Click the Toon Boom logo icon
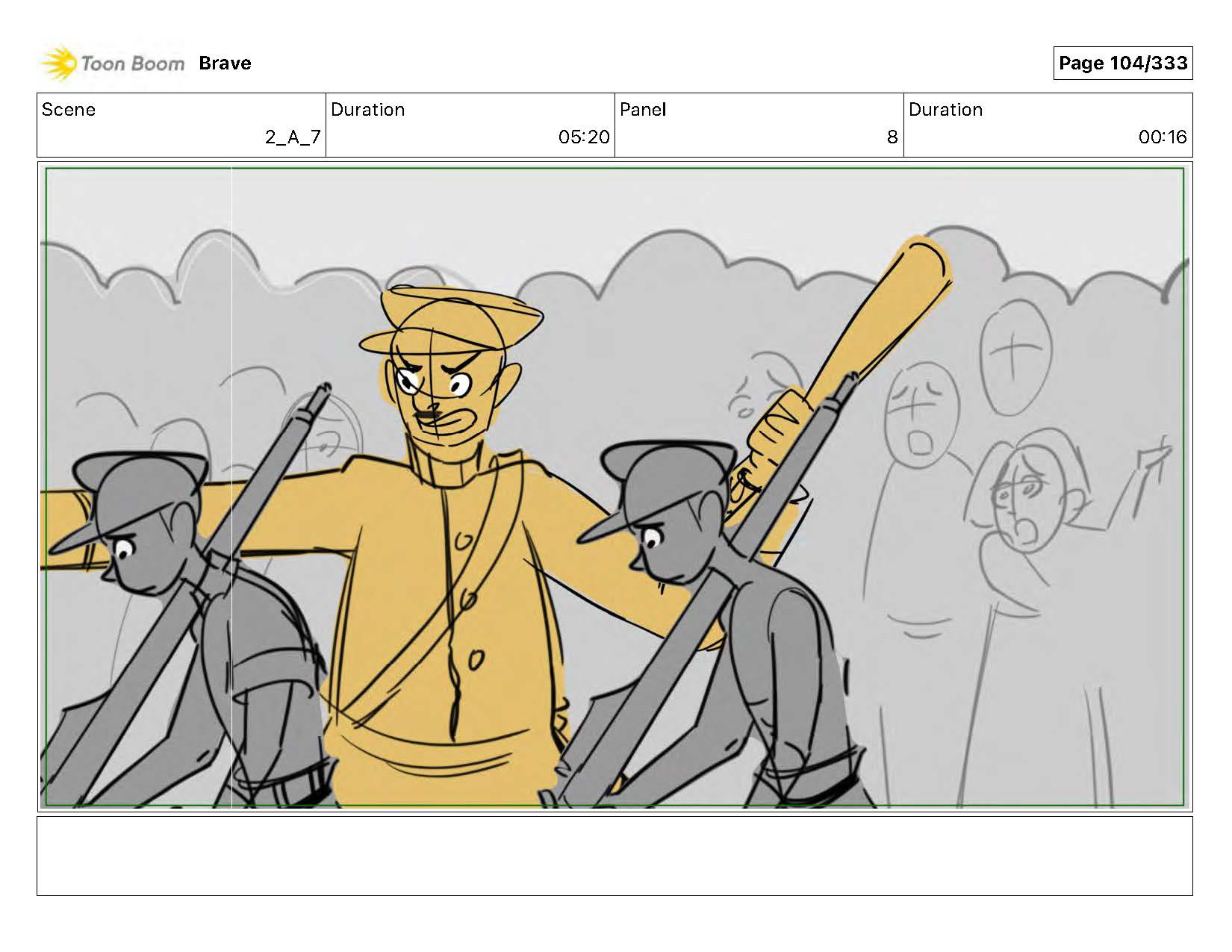The height and width of the screenshot is (952, 1232). 58,63
